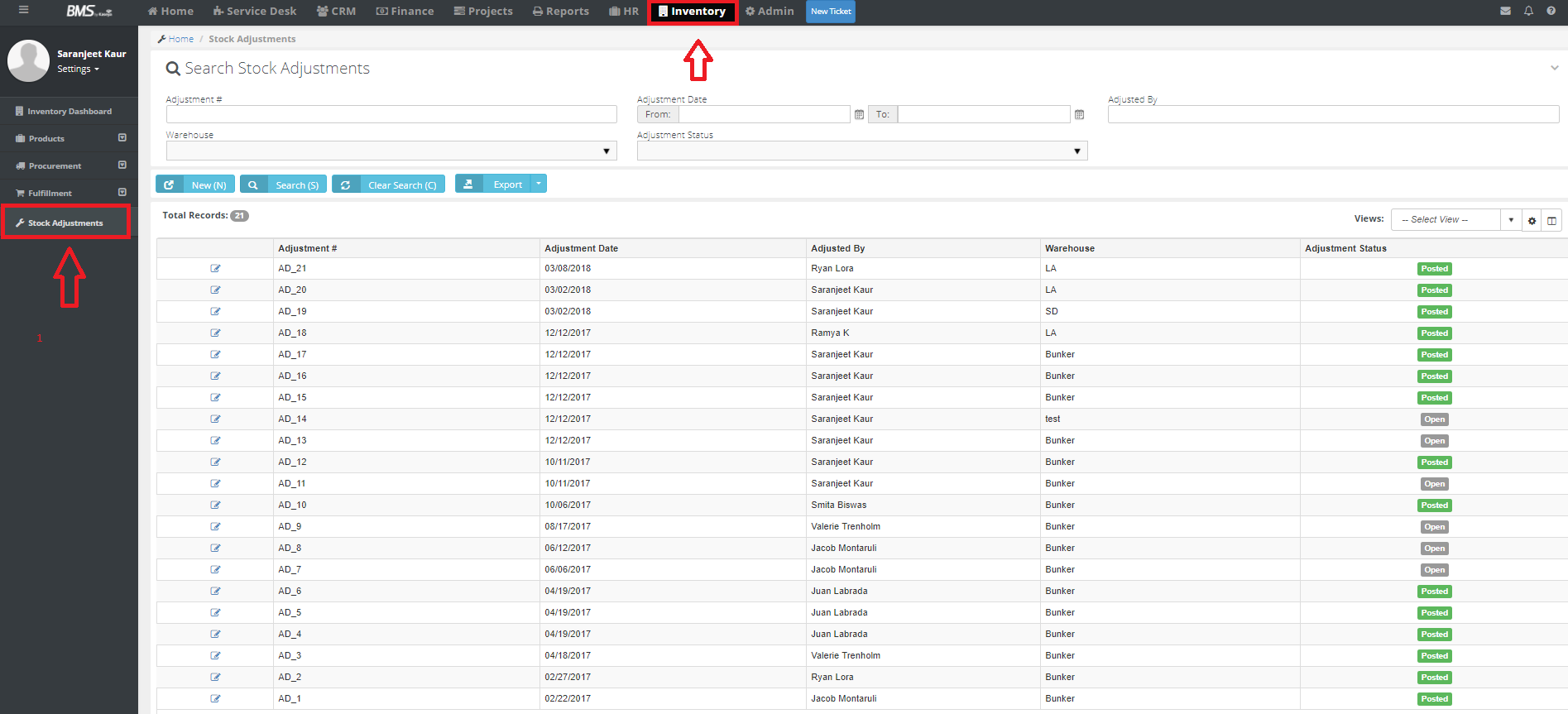The image size is (1568, 714).
Task: Click the edit icon for AD_18
Action: click(x=215, y=333)
